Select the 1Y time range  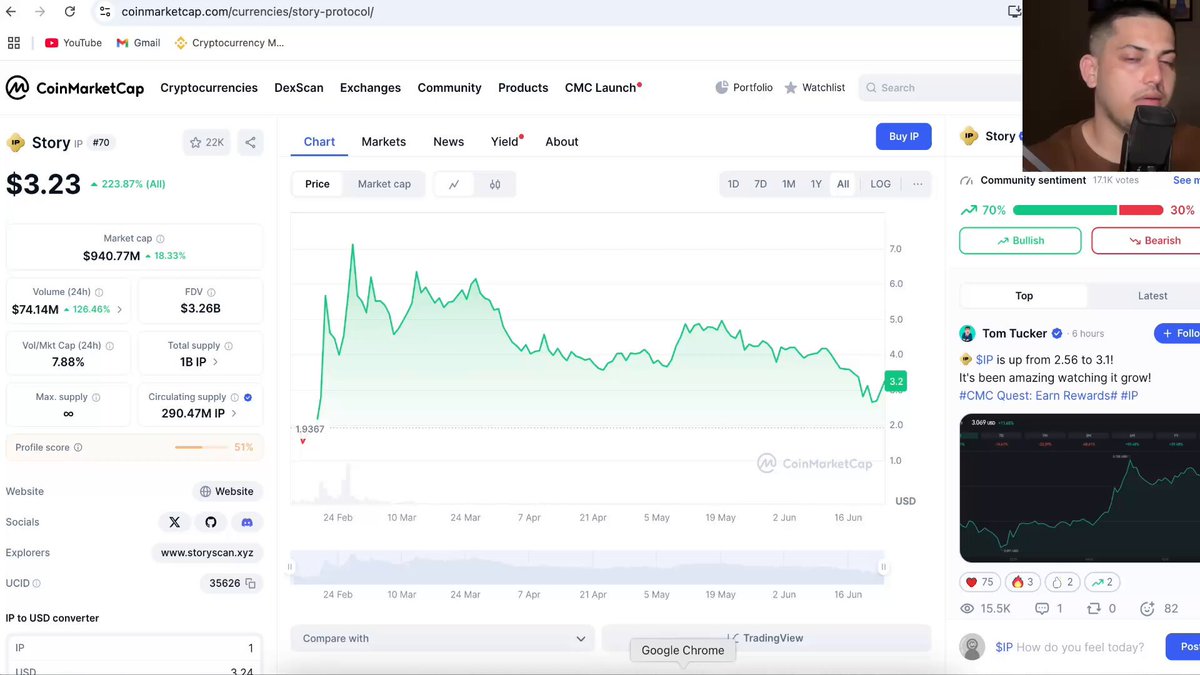click(816, 184)
